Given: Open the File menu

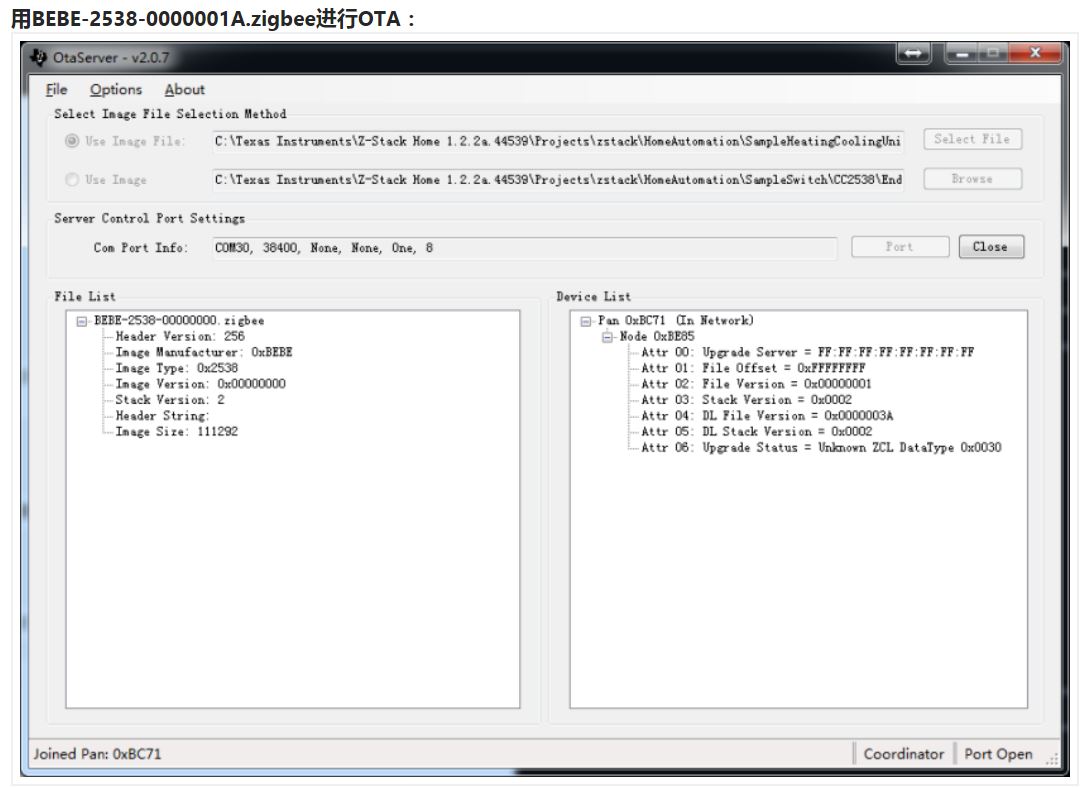Looking at the screenshot, I should click(56, 90).
